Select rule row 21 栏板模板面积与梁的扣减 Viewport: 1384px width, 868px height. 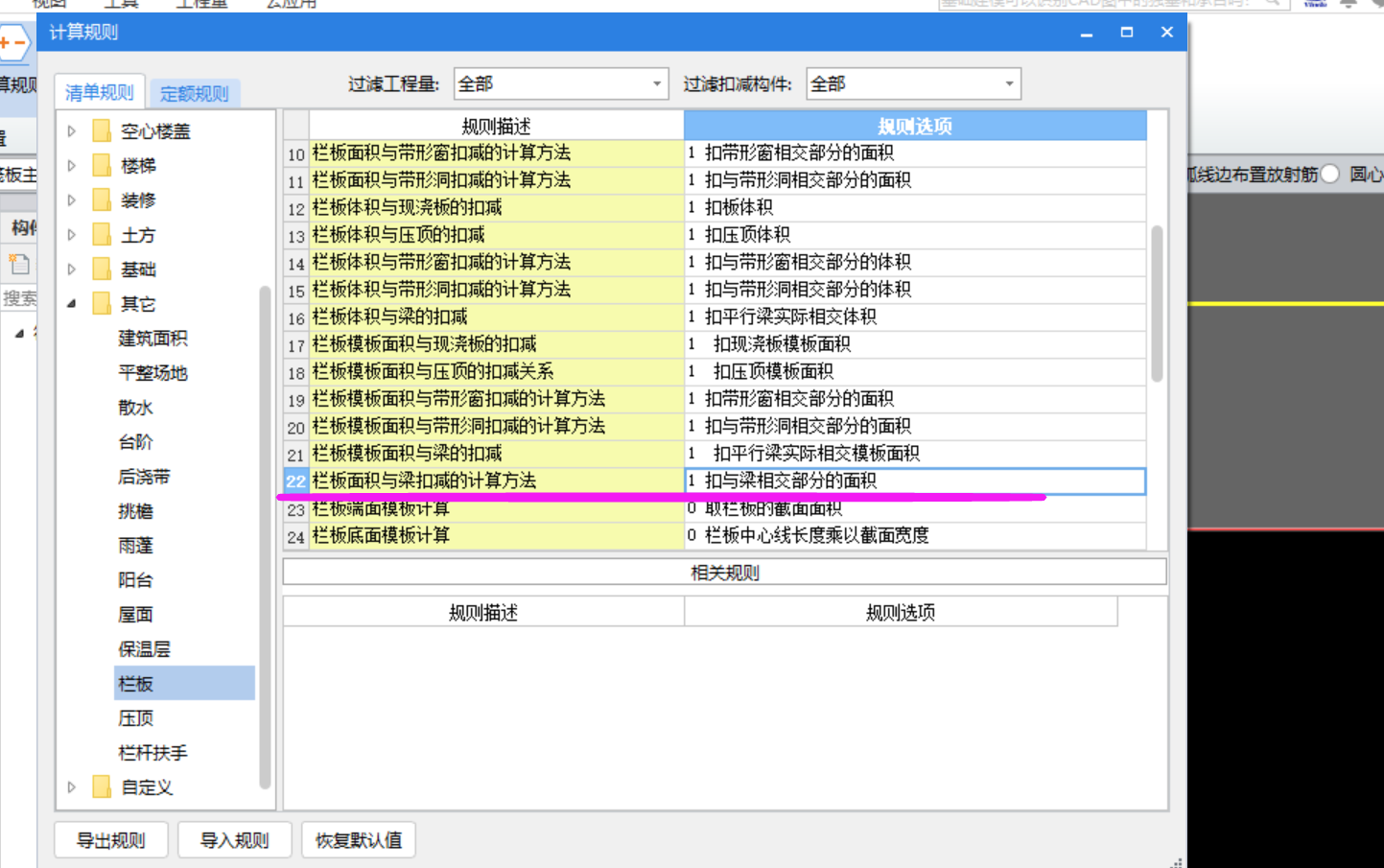(496, 454)
